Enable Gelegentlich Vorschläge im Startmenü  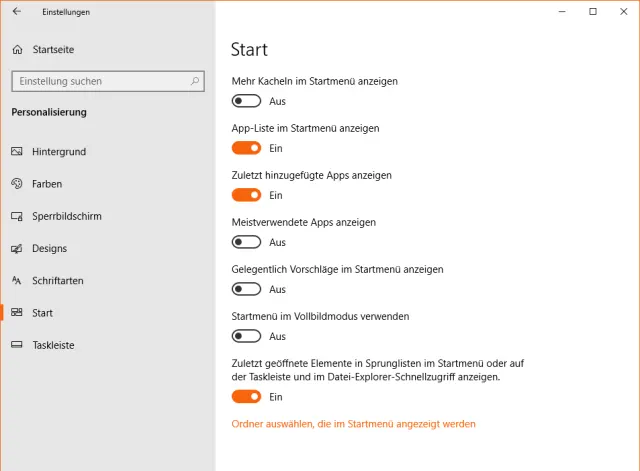coord(246,289)
